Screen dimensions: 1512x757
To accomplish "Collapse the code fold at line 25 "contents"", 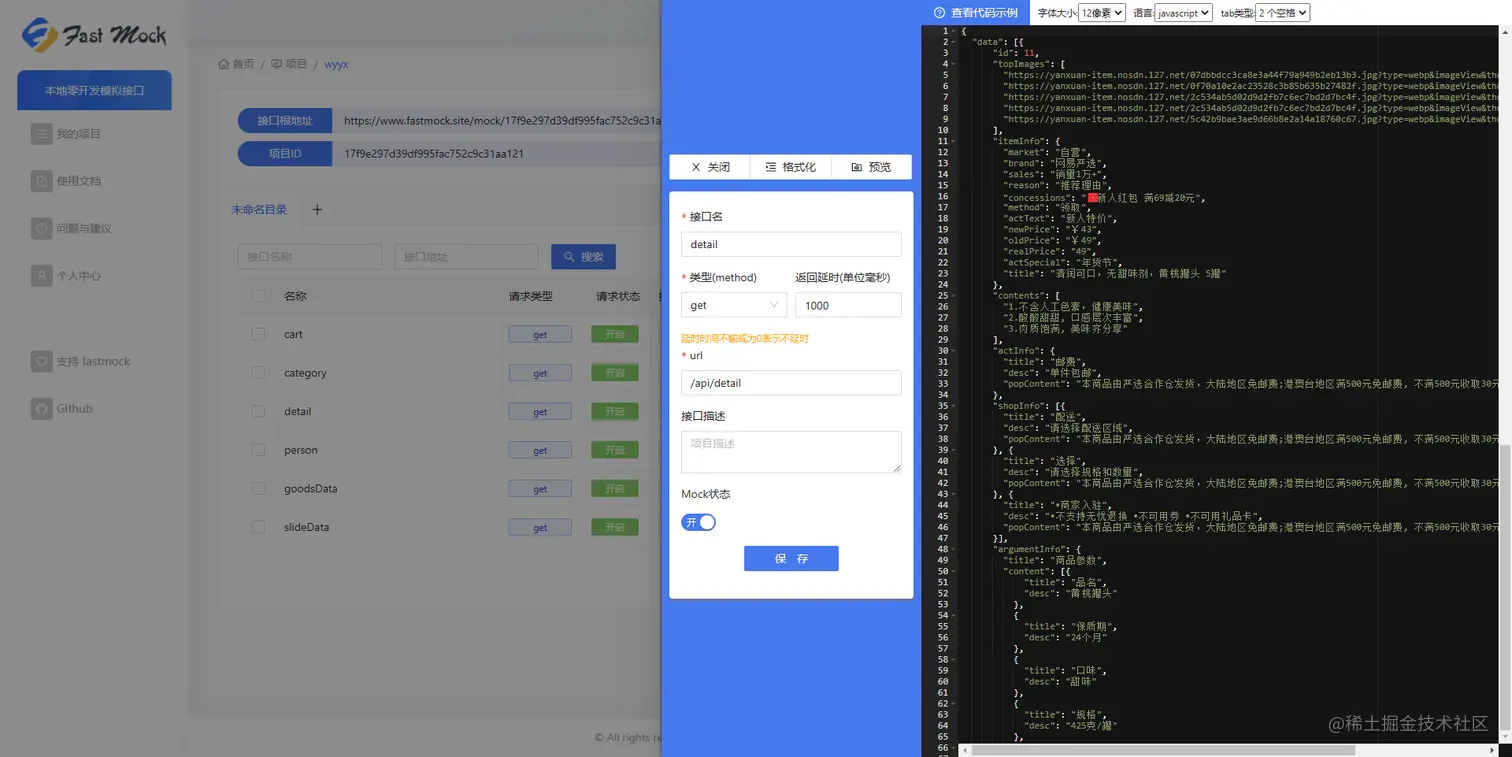I will tap(955, 295).
